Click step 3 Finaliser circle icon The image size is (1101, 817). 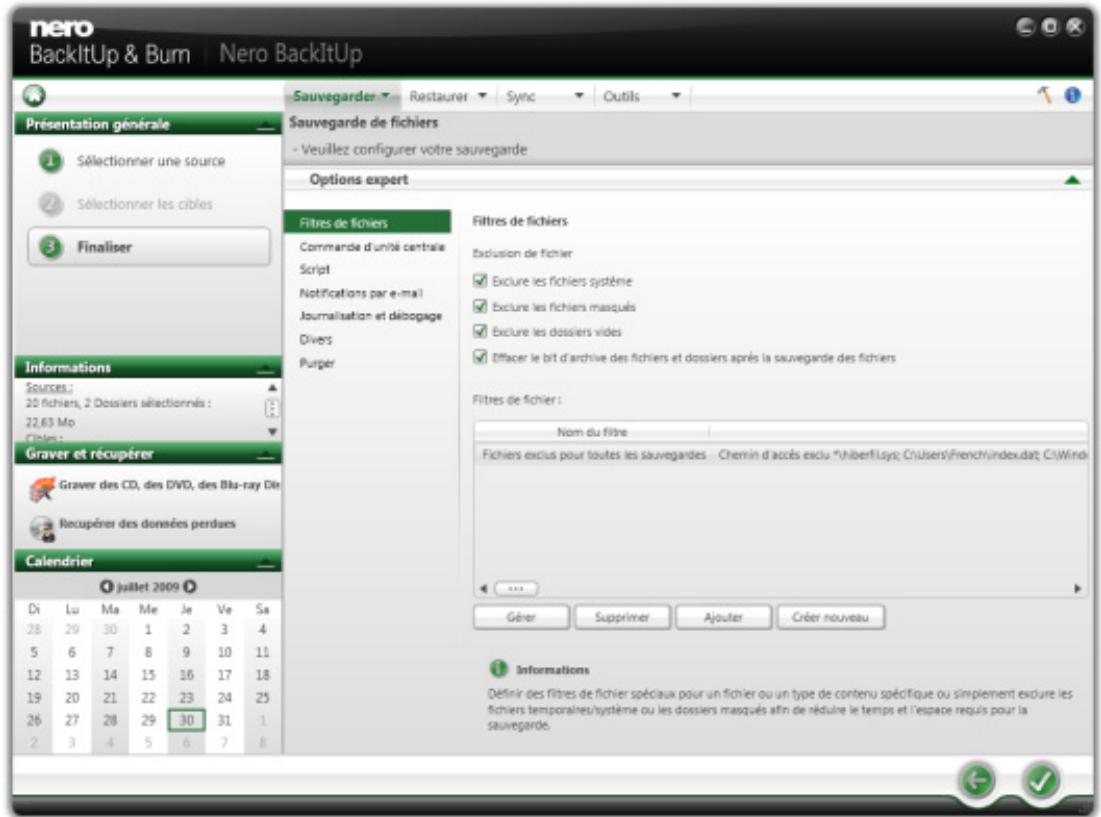[x=51, y=246]
